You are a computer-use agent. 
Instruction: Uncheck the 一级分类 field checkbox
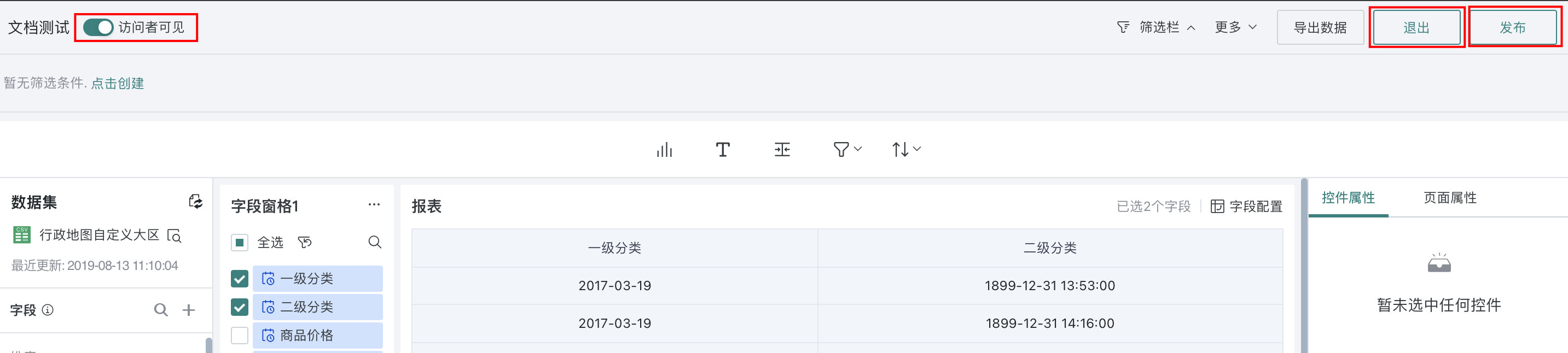pyautogui.click(x=240, y=279)
